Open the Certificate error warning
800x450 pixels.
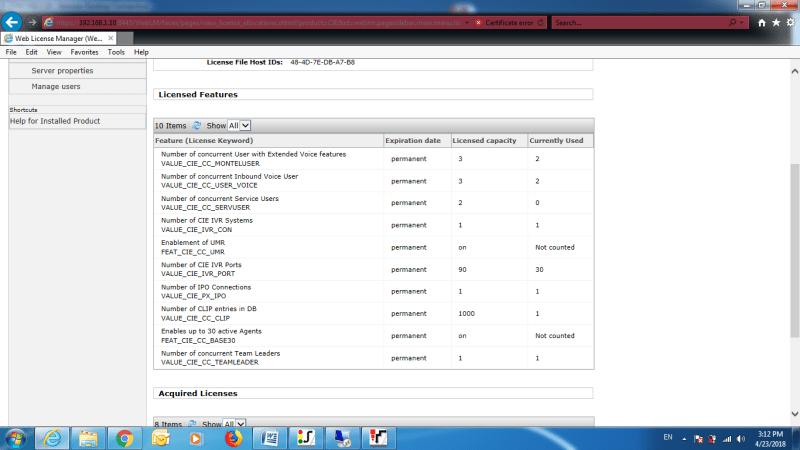505,22
